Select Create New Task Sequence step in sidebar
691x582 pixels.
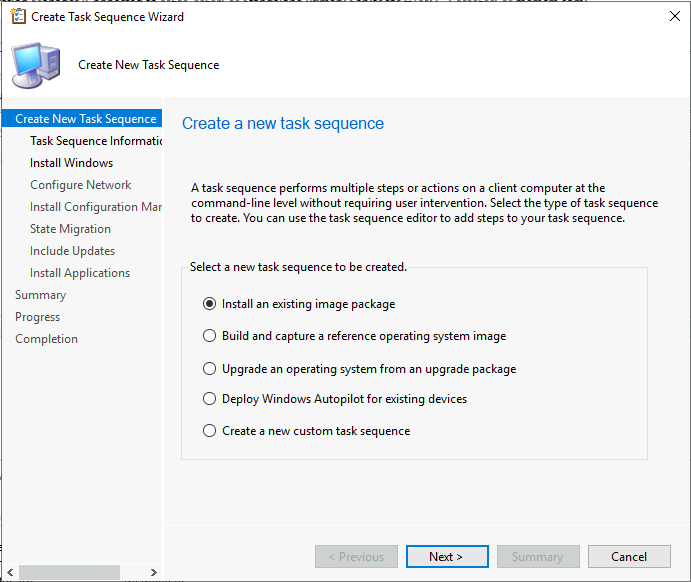pyautogui.click(x=82, y=119)
